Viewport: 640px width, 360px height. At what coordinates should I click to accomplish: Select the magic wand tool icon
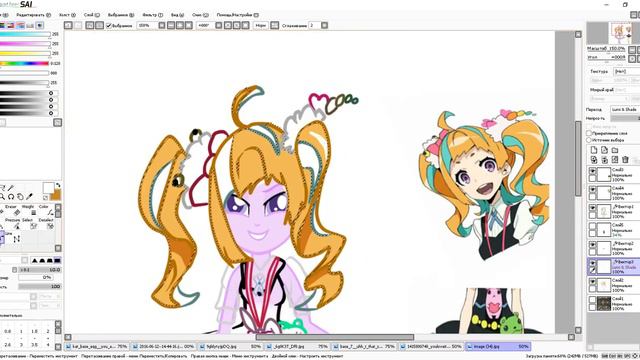tap(11, 188)
